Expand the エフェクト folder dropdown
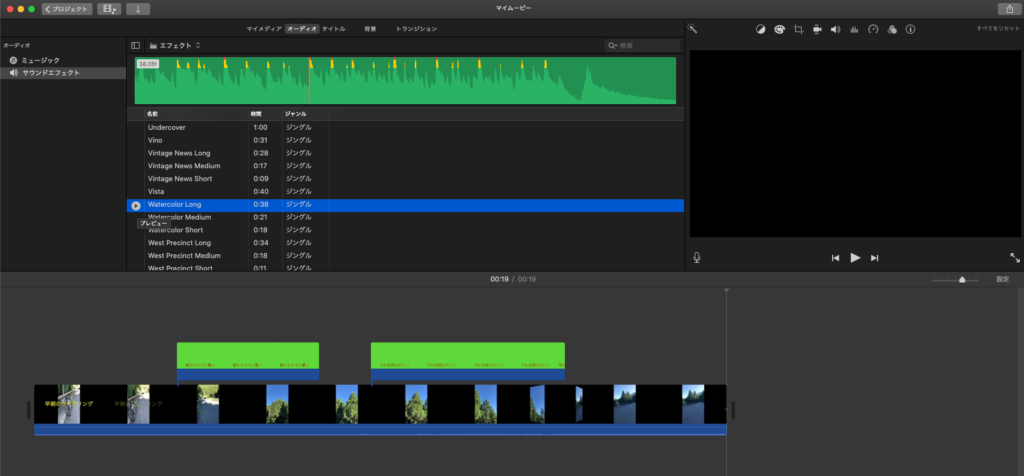Screen dimensions: 1024x476 coord(175,46)
